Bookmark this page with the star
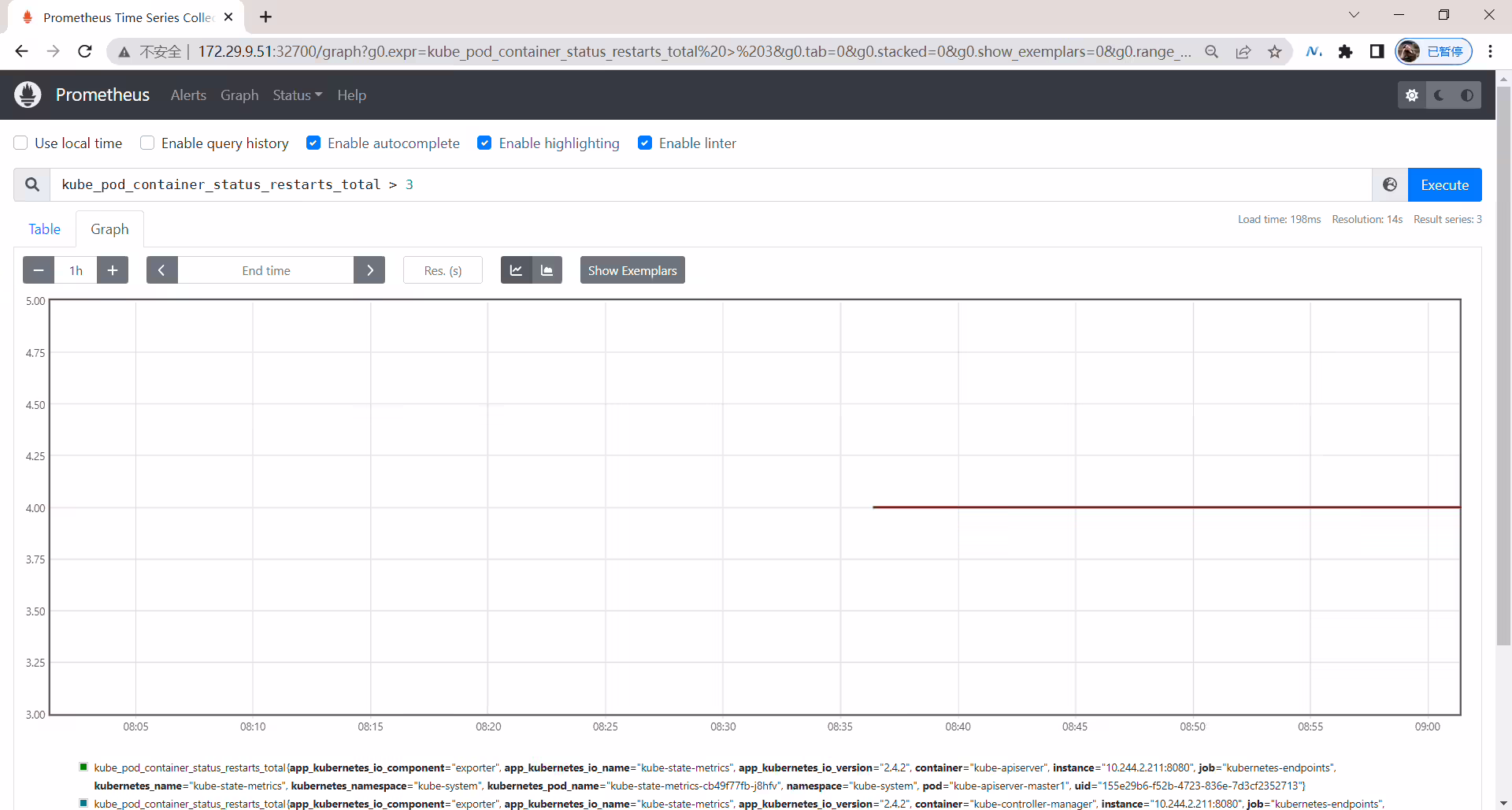Viewport: 1512px width, 810px height. click(1275, 52)
